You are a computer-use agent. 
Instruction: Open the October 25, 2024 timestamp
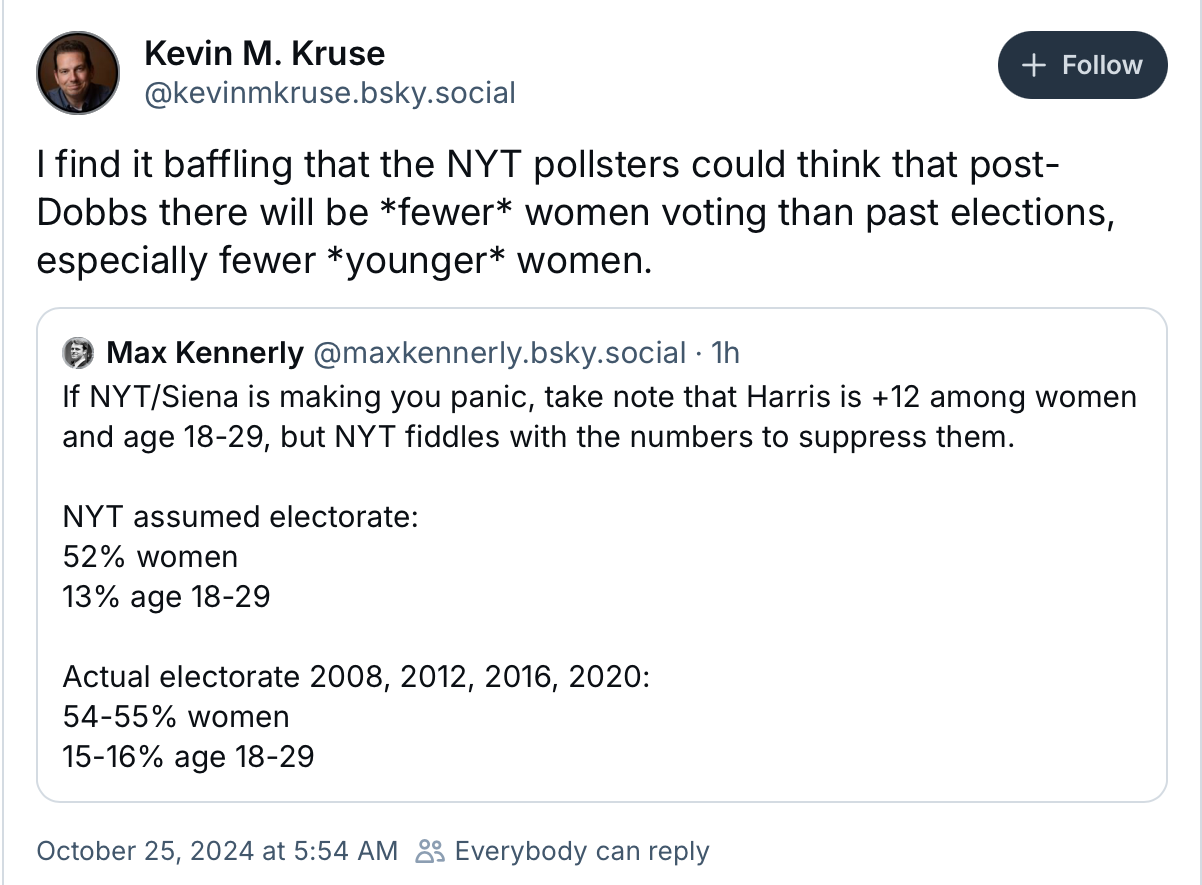[217, 851]
